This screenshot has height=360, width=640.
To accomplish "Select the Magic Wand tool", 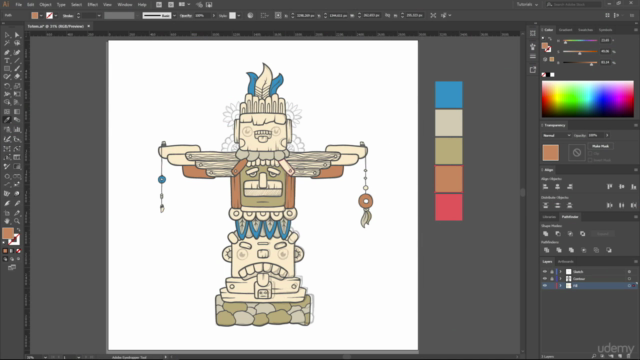I will (7, 43).
